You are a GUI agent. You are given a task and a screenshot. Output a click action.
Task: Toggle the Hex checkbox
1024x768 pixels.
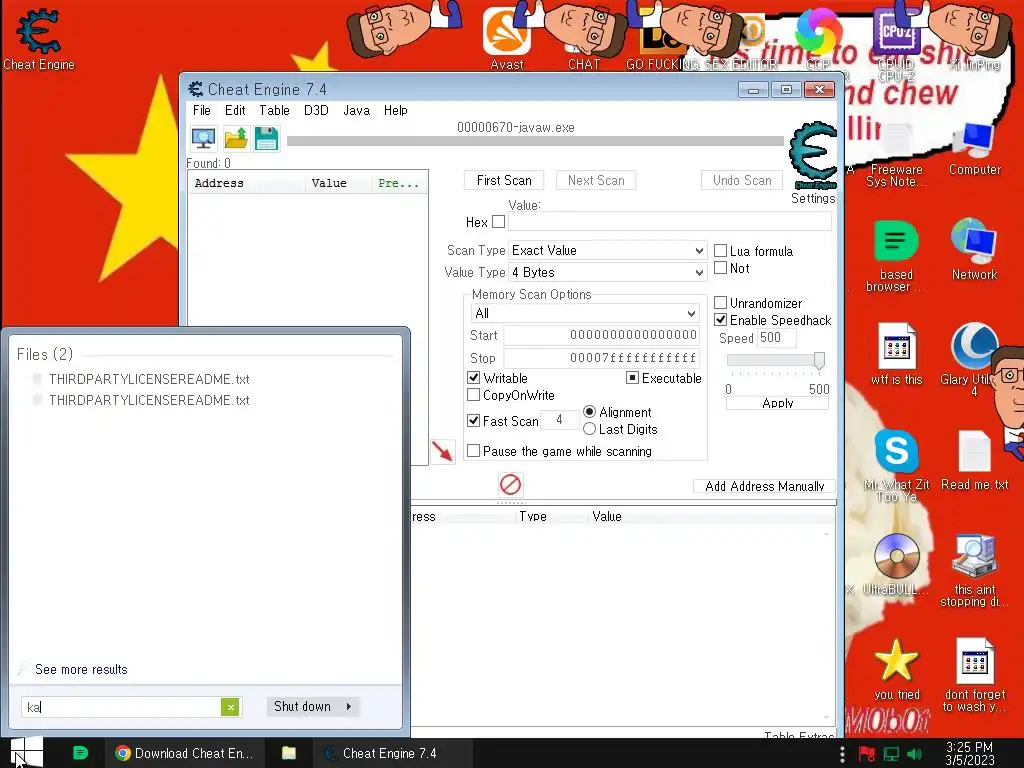pyautogui.click(x=498, y=221)
